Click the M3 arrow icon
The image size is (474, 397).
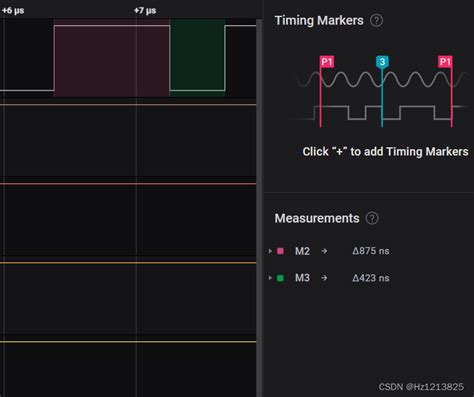tap(324, 278)
